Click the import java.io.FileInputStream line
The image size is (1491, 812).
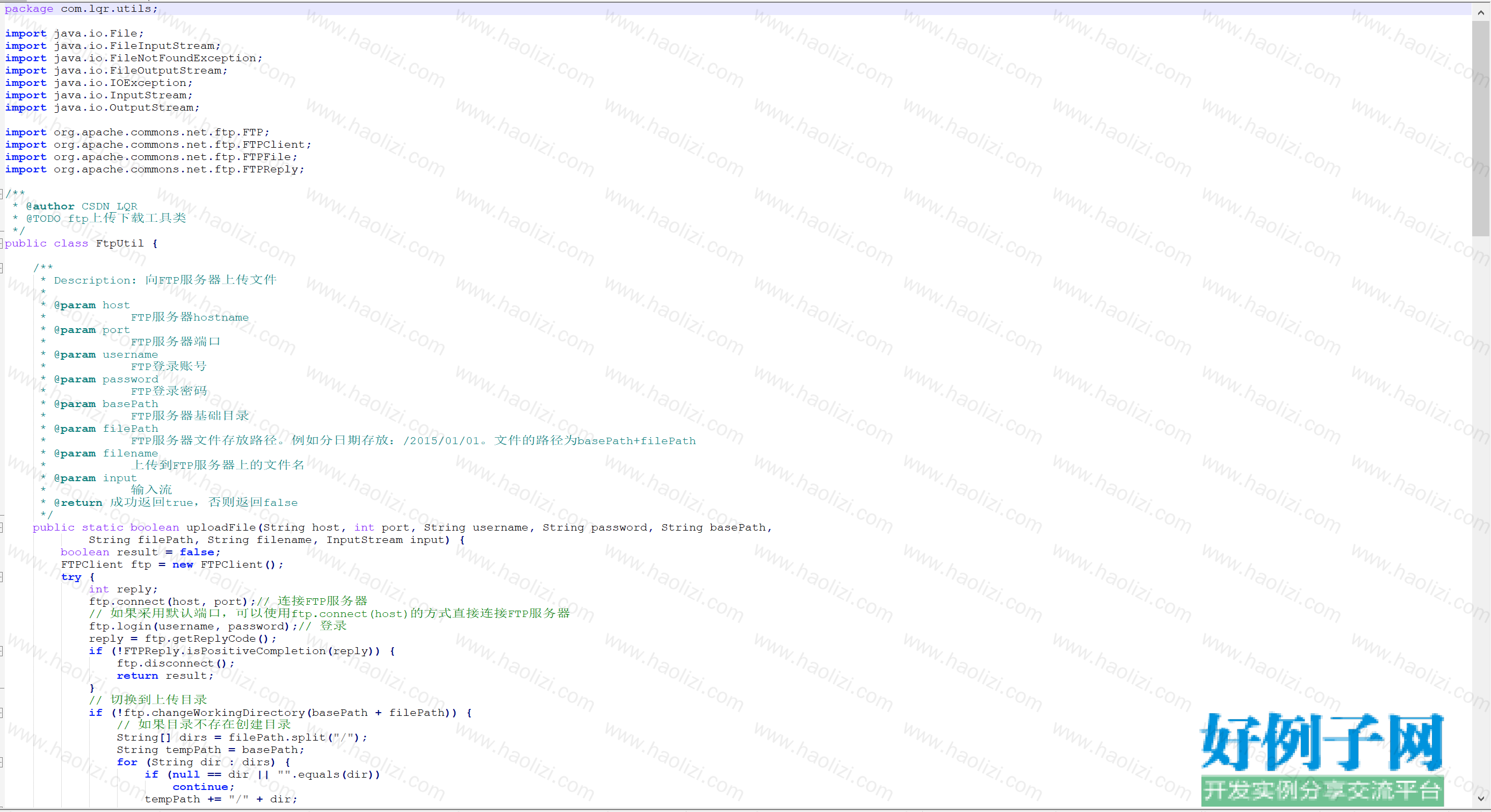coord(113,46)
